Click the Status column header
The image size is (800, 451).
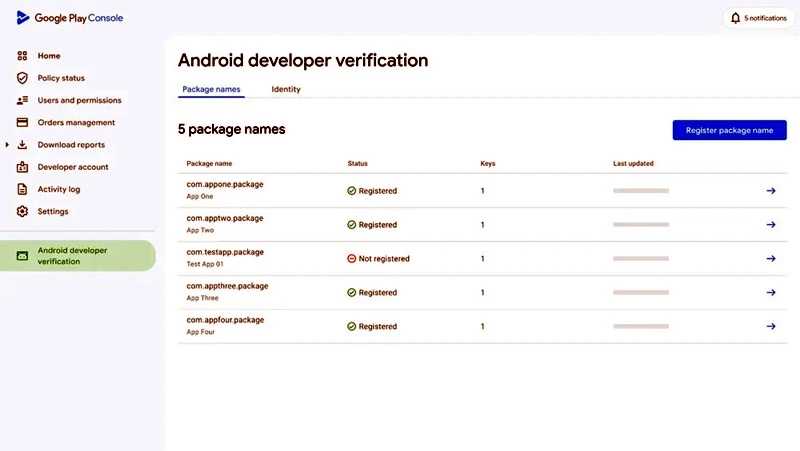(358, 164)
